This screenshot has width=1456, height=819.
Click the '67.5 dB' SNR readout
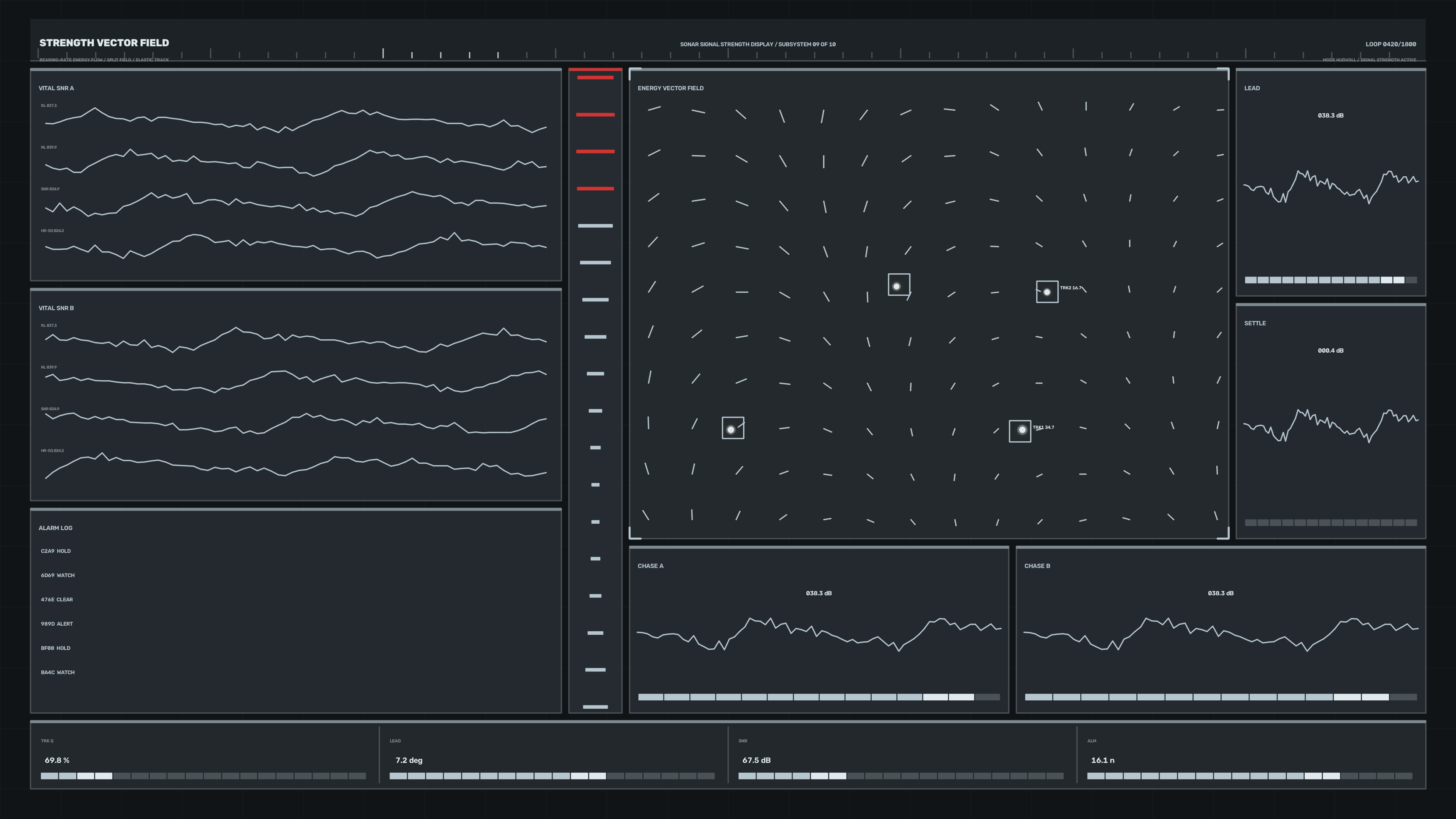pos(756,760)
